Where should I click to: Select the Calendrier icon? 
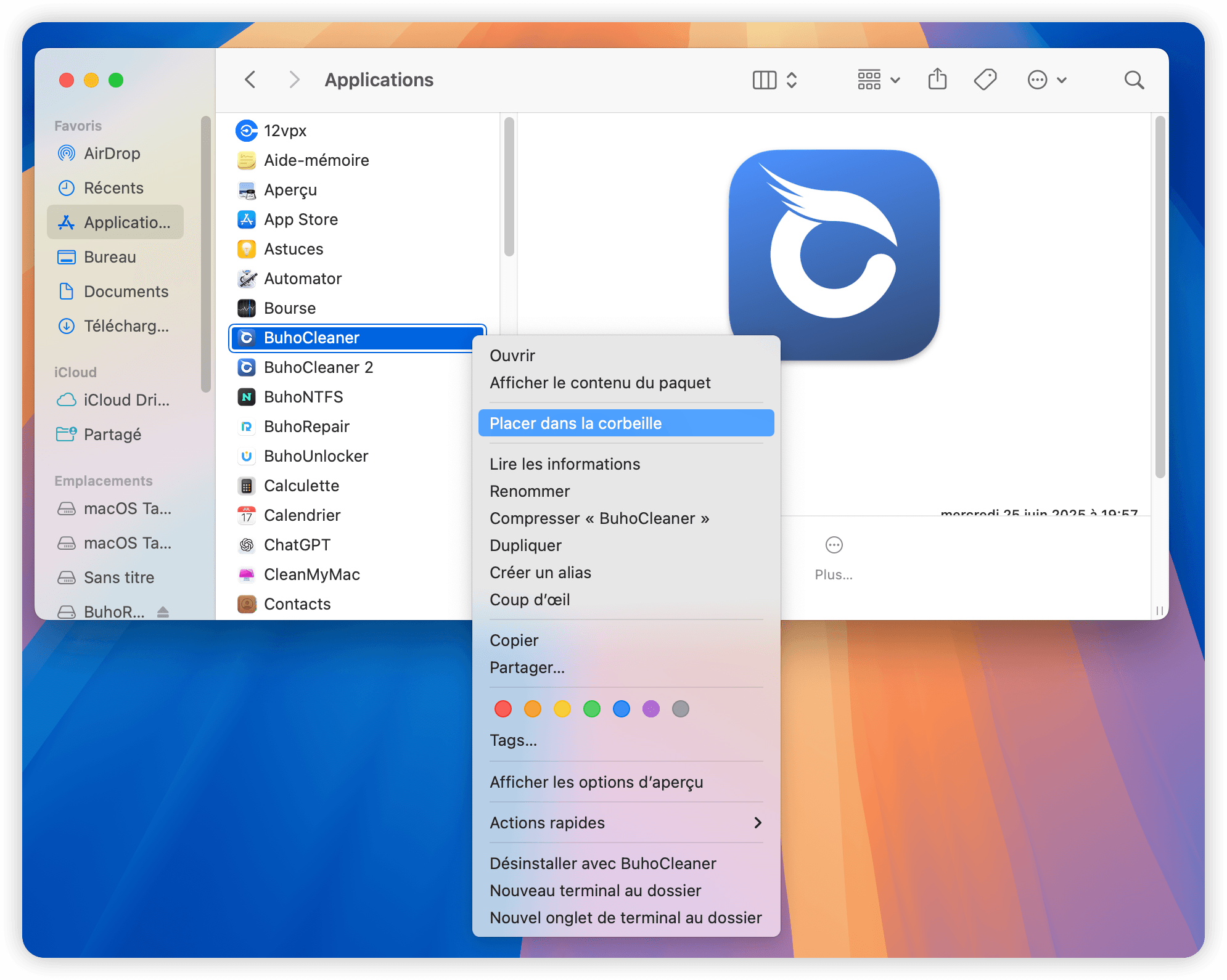click(x=247, y=515)
